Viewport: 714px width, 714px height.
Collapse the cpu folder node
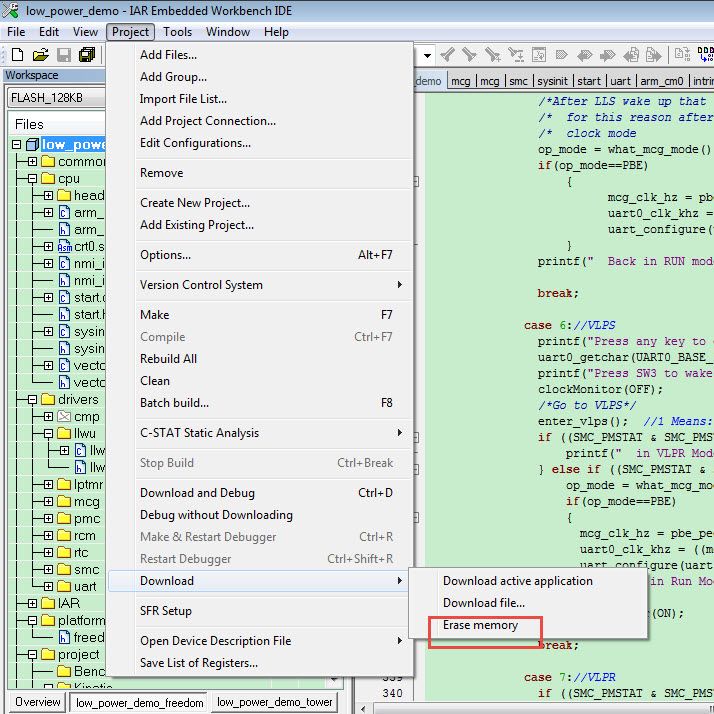[x=32, y=178]
